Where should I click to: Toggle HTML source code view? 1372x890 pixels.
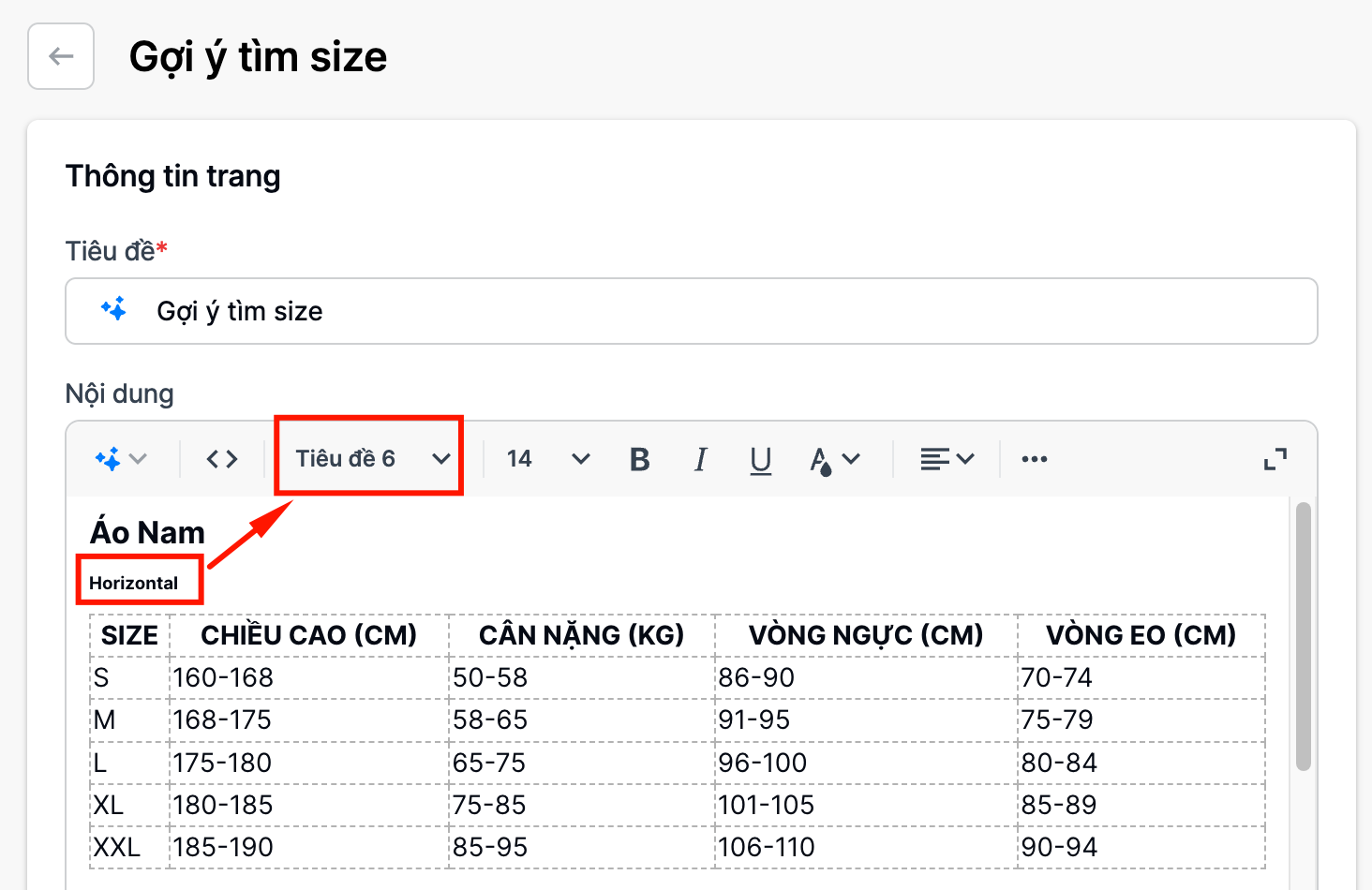click(222, 459)
